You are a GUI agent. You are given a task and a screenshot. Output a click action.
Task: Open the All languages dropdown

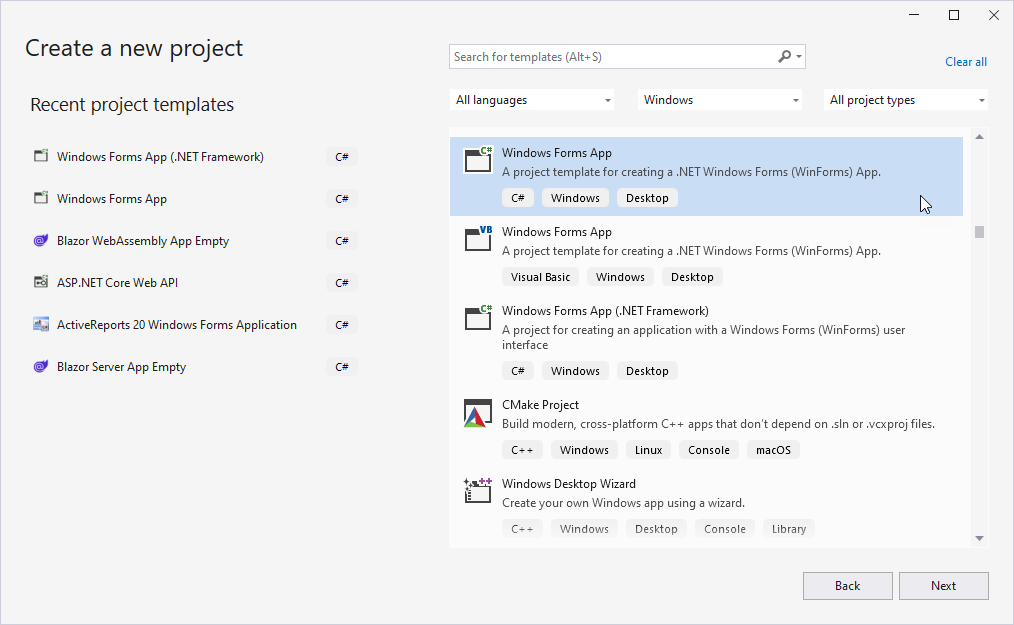click(532, 100)
